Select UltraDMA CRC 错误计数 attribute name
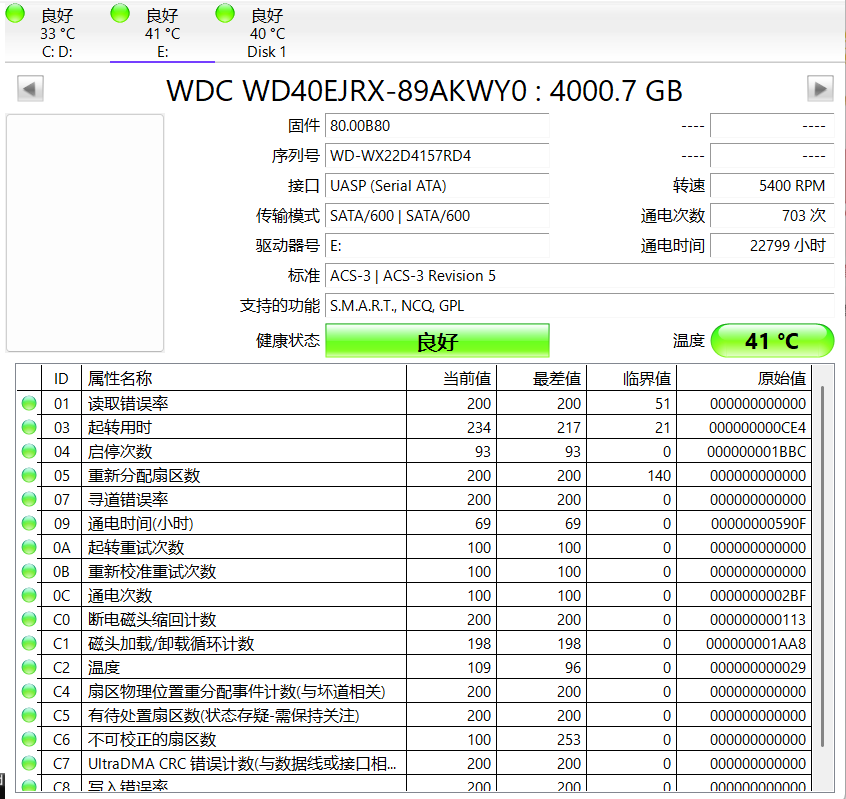This screenshot has width=846, height=799. click(242, 764)
